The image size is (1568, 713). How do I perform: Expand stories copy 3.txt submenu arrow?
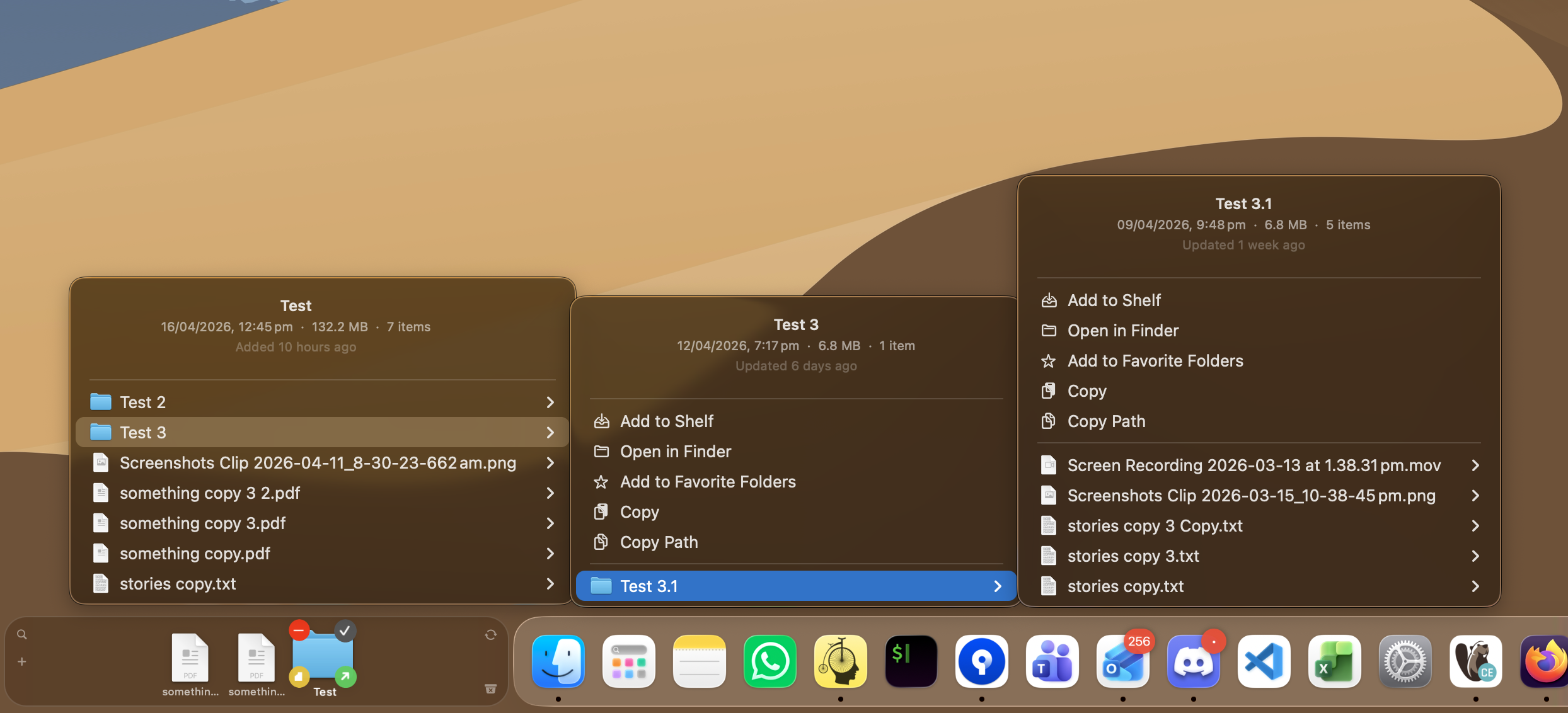pyautogui.click(x=1475, y=556)
